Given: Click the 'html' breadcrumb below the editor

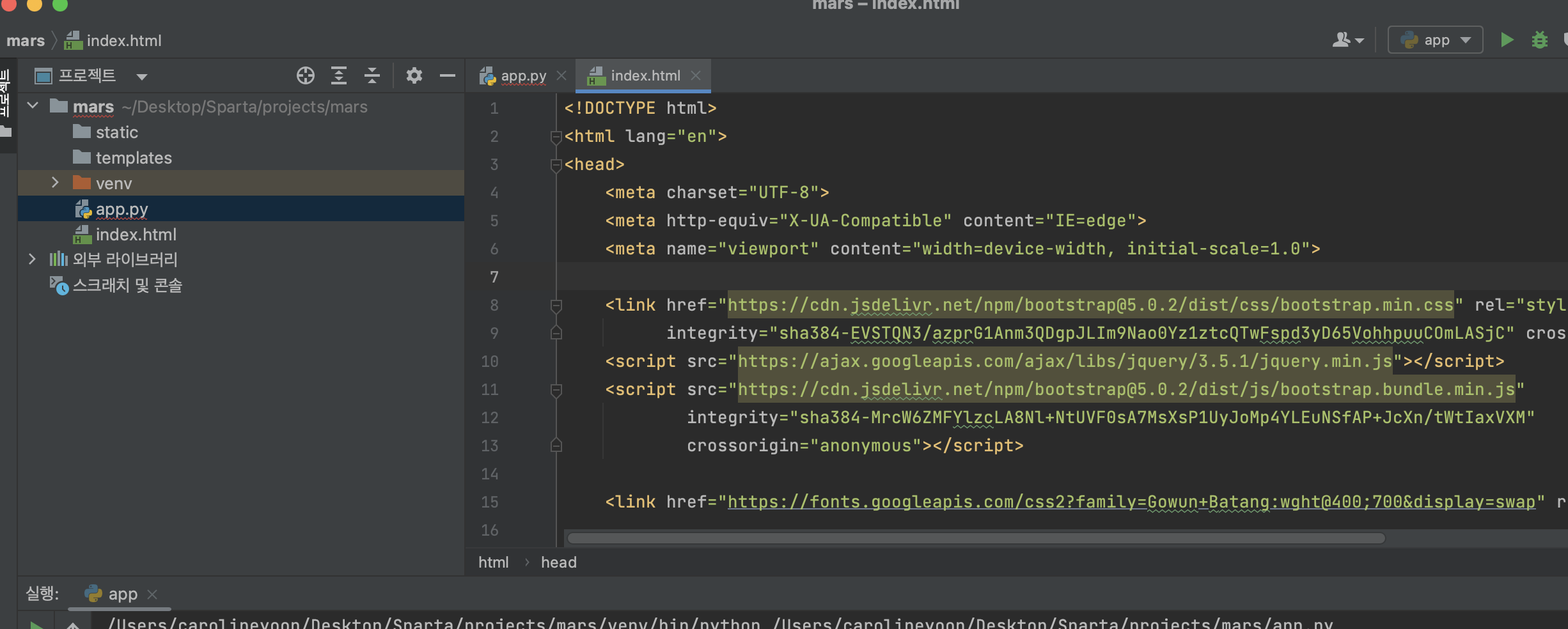Looking at the screenshot, I should [493, 563].
